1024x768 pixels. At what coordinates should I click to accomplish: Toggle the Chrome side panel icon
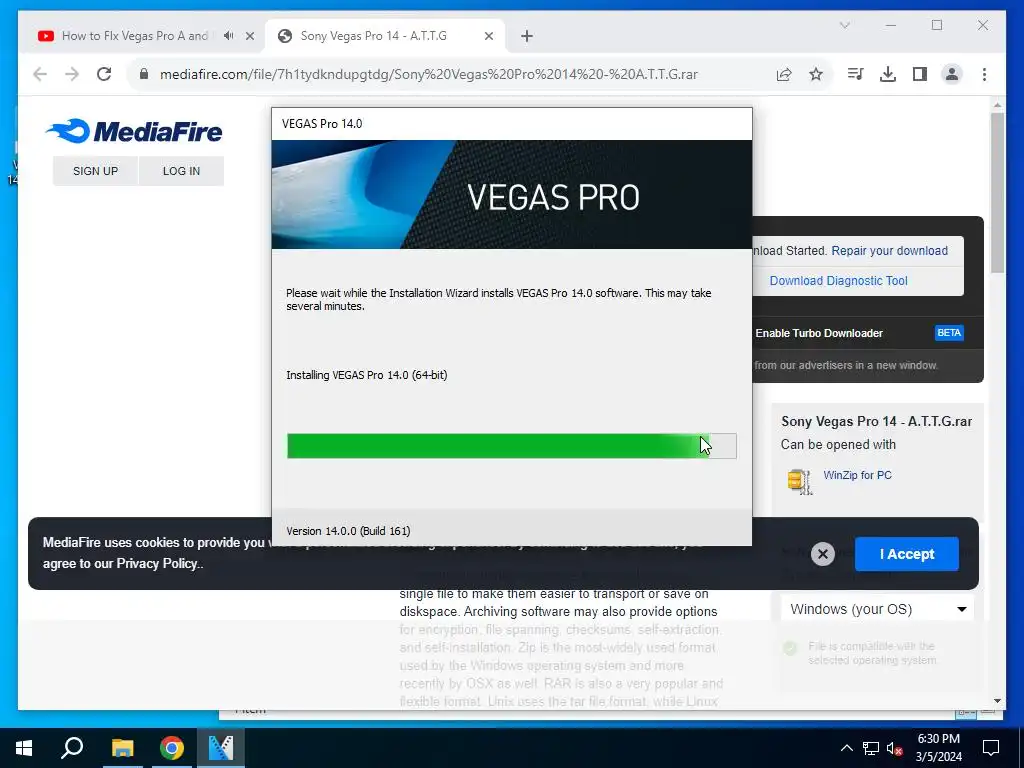920,74
